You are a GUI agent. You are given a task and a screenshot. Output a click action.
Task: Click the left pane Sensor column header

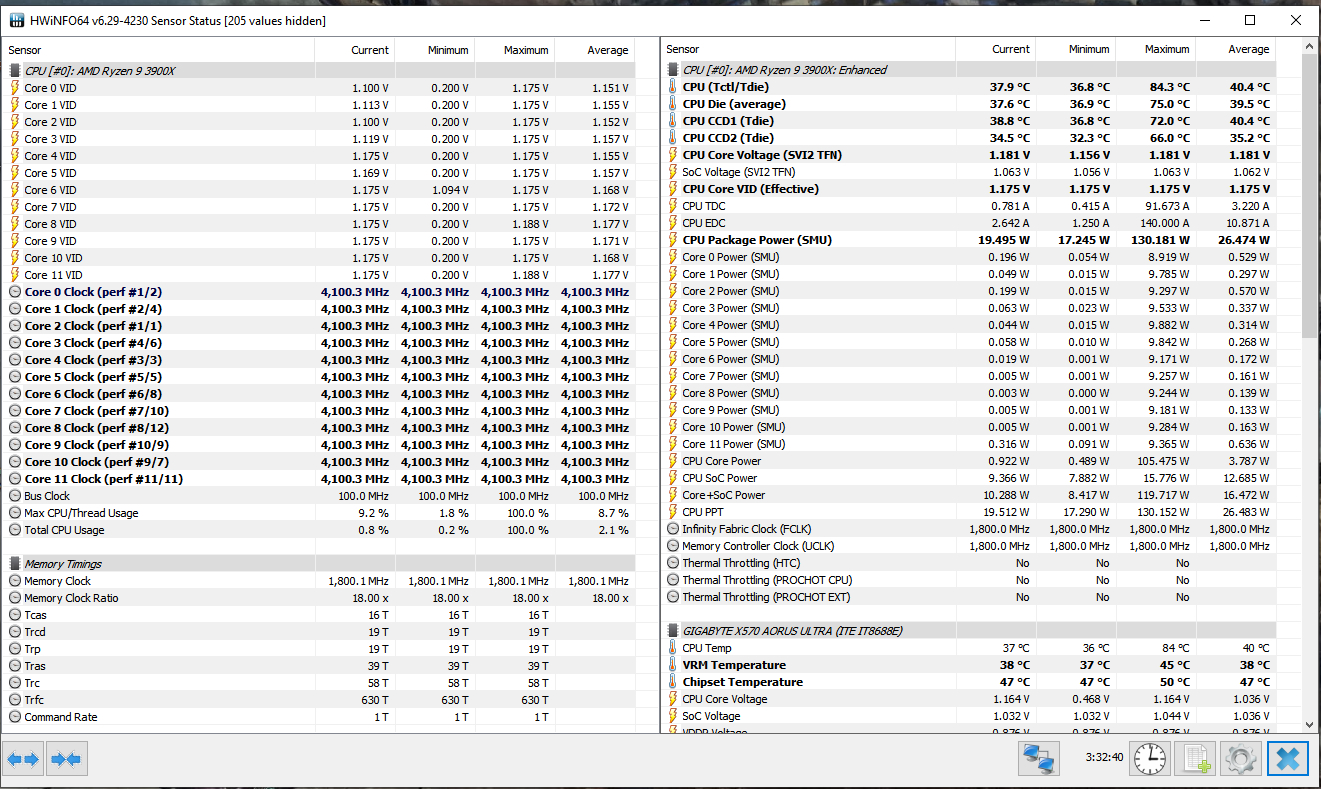pyautogui.click(x=160, y=50)
